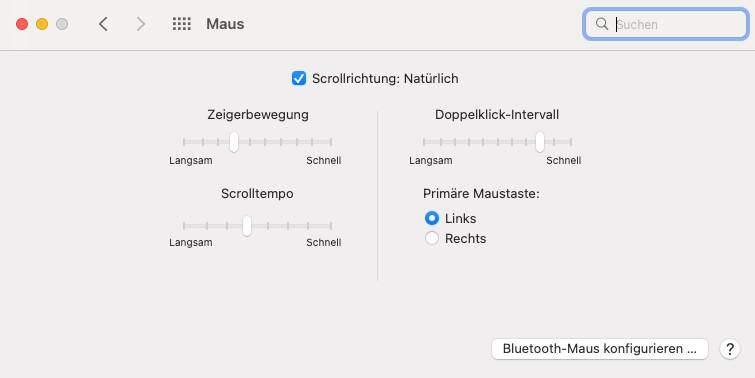Uncheck Scrollrichtung: Natürlich checkbox

point(299,78)
